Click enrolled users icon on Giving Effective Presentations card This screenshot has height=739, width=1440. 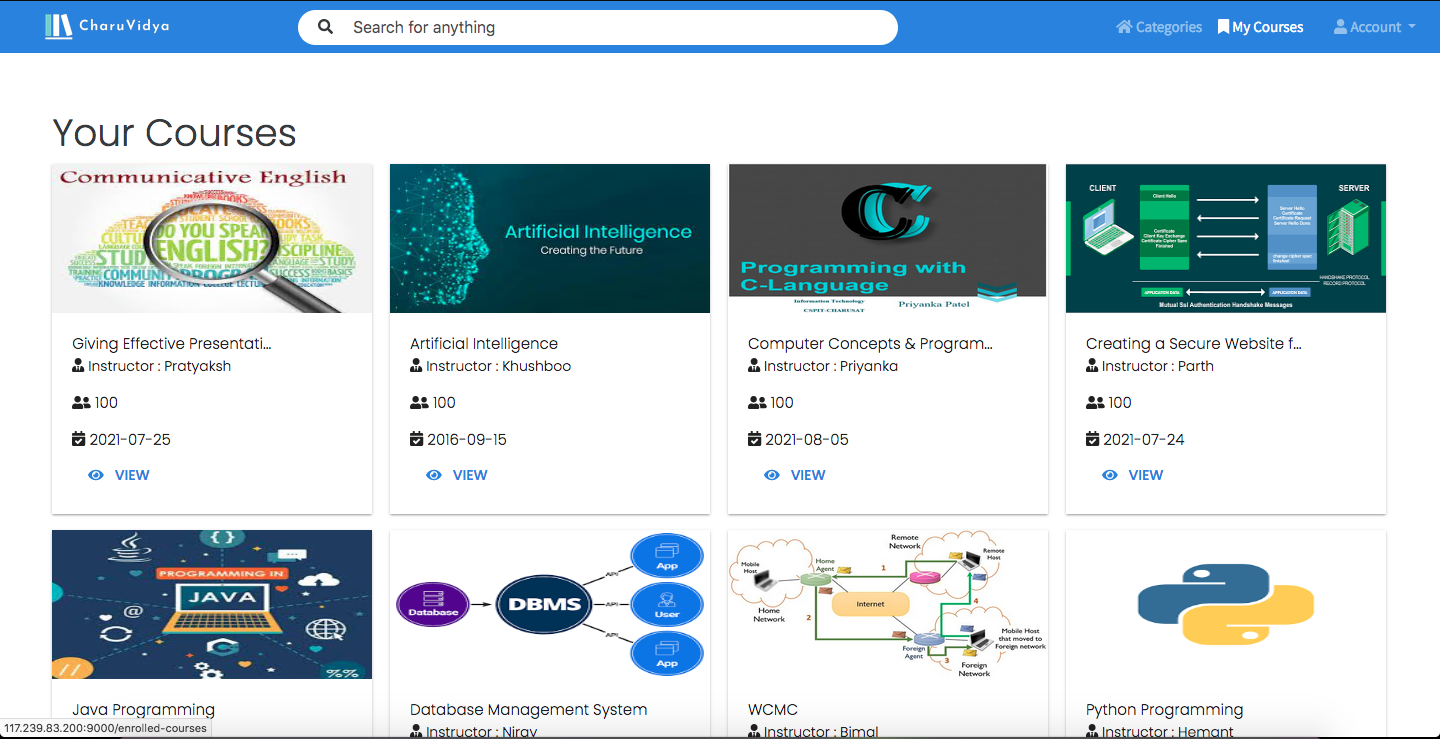pos(81,402)
